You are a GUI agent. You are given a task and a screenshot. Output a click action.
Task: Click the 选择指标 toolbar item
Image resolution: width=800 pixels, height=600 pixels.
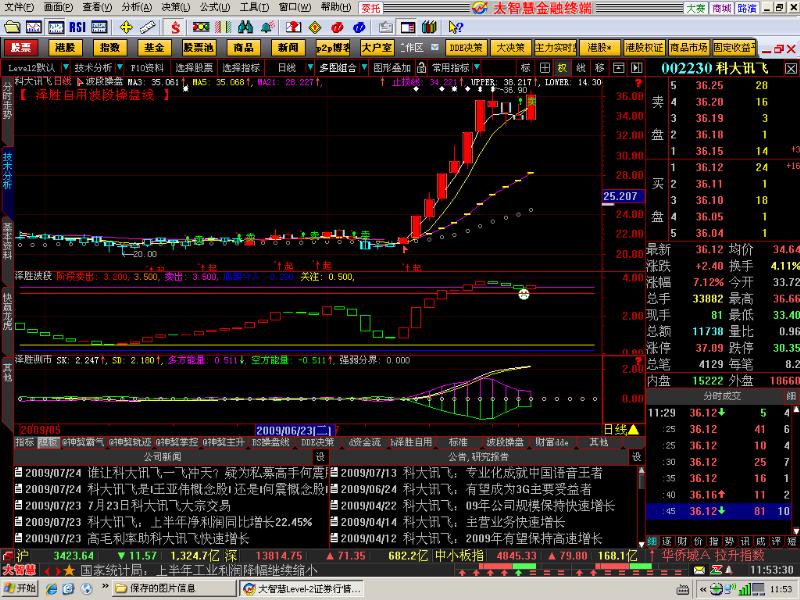[241, 67]
